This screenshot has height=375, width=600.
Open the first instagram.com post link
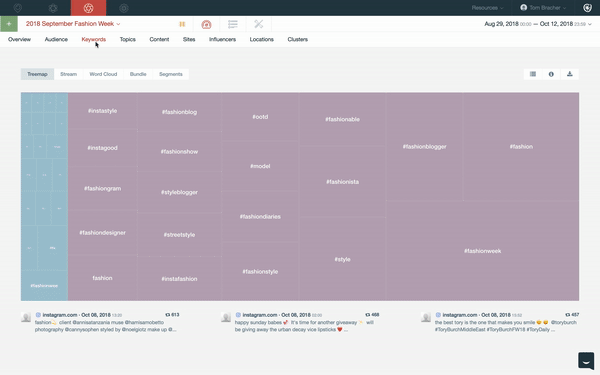(60, 315)
